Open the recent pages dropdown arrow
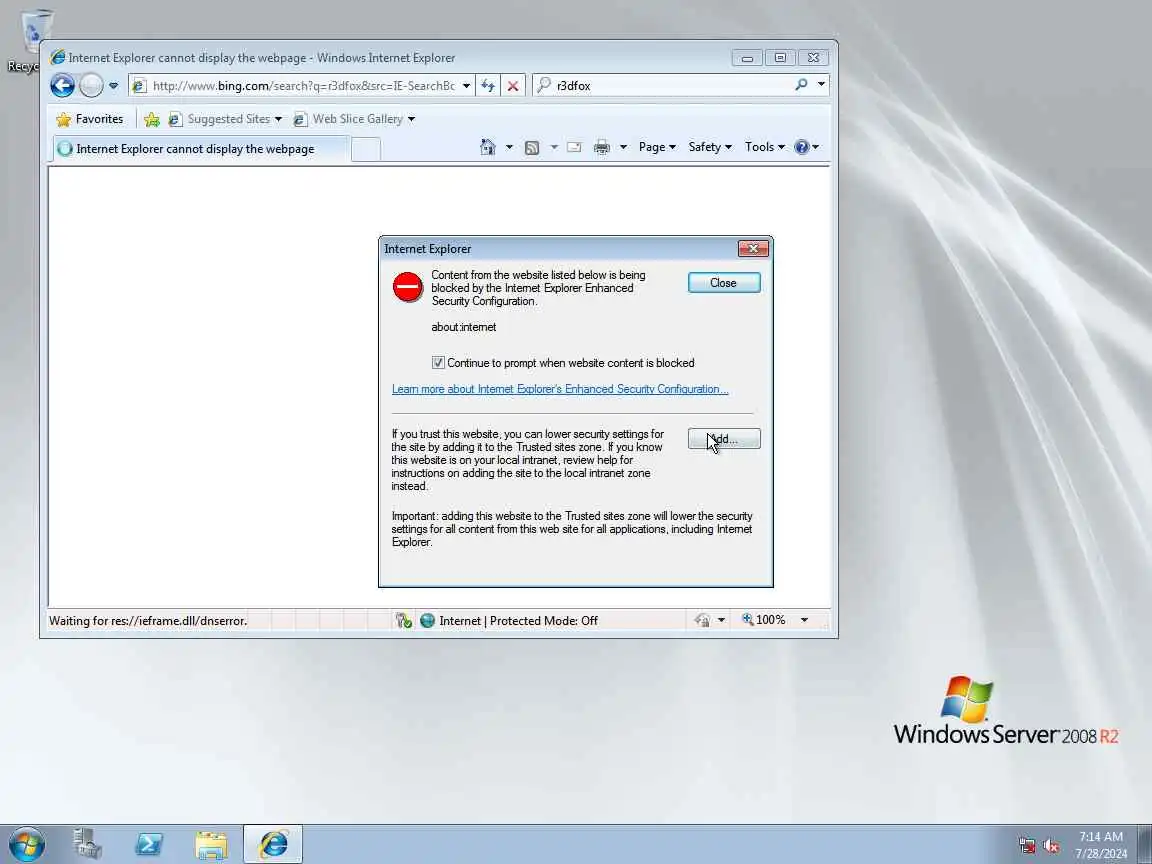Screen dimensions: 1152x864 113,86
